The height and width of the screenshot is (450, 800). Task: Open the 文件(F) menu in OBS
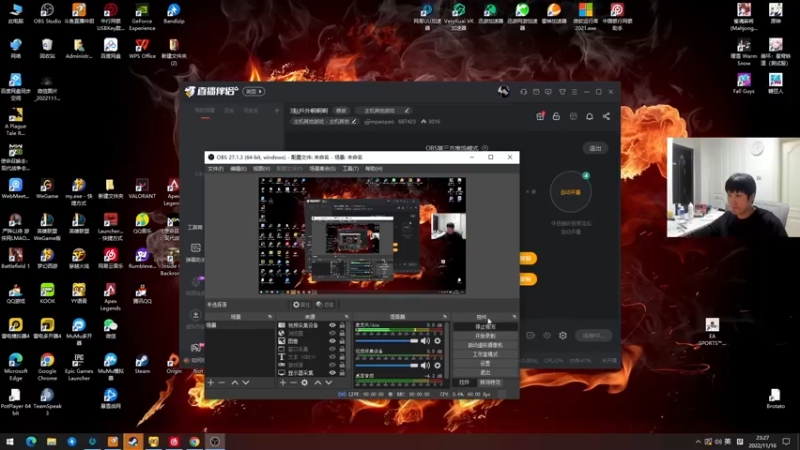click(216, 168)
